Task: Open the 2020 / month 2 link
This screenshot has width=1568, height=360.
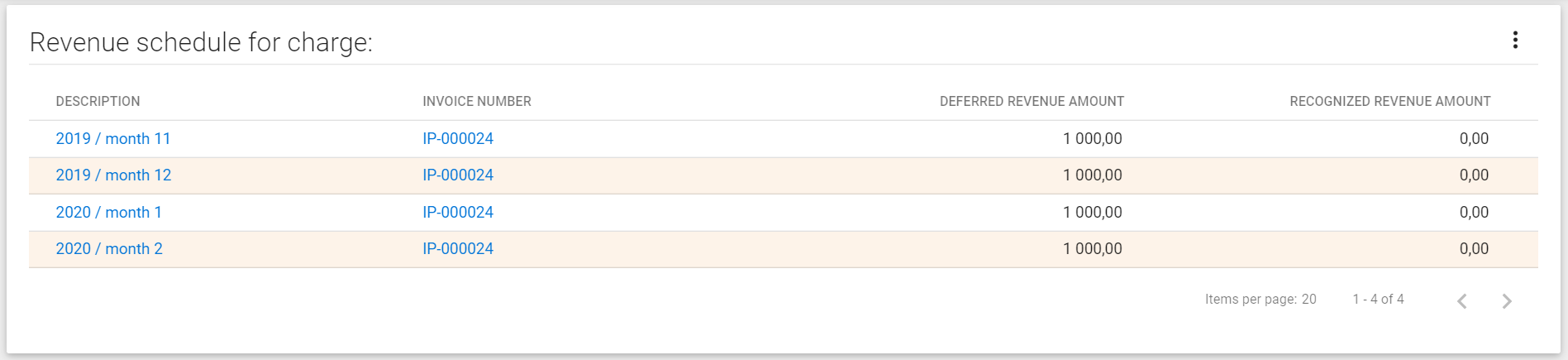Action: 109,249
